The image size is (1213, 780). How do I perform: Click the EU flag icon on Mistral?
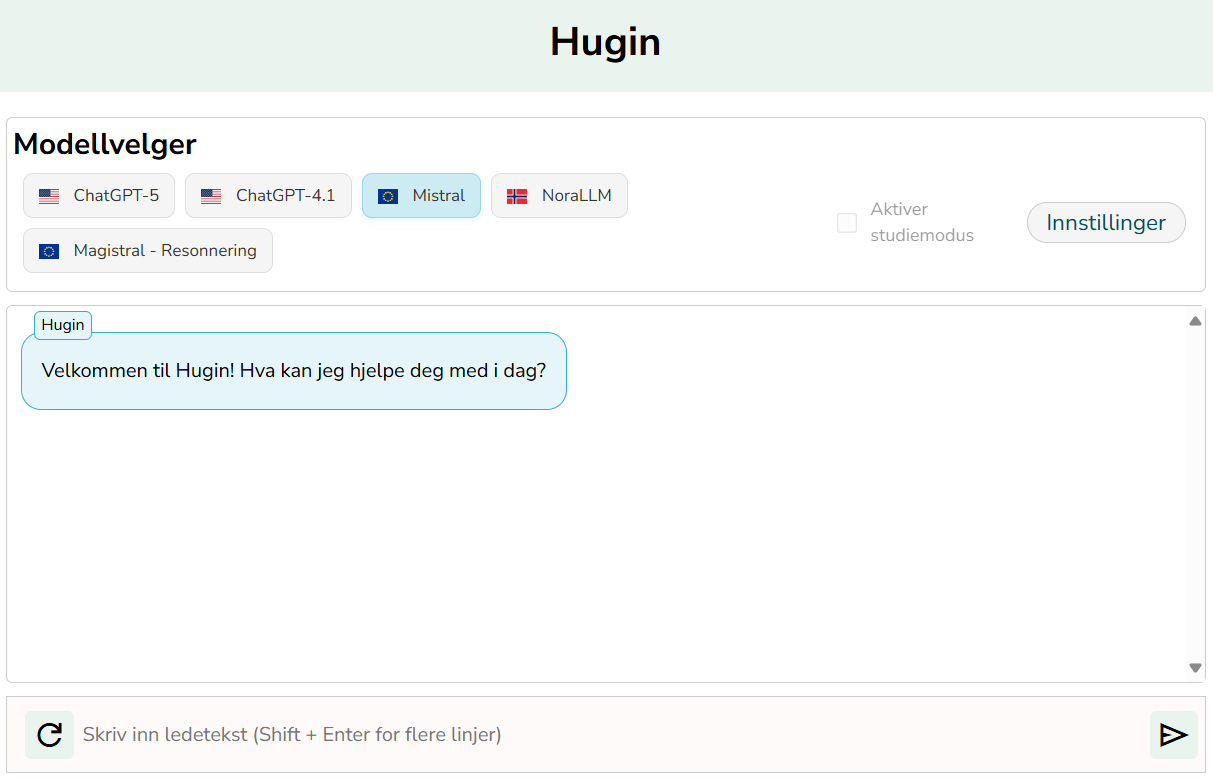389,196
